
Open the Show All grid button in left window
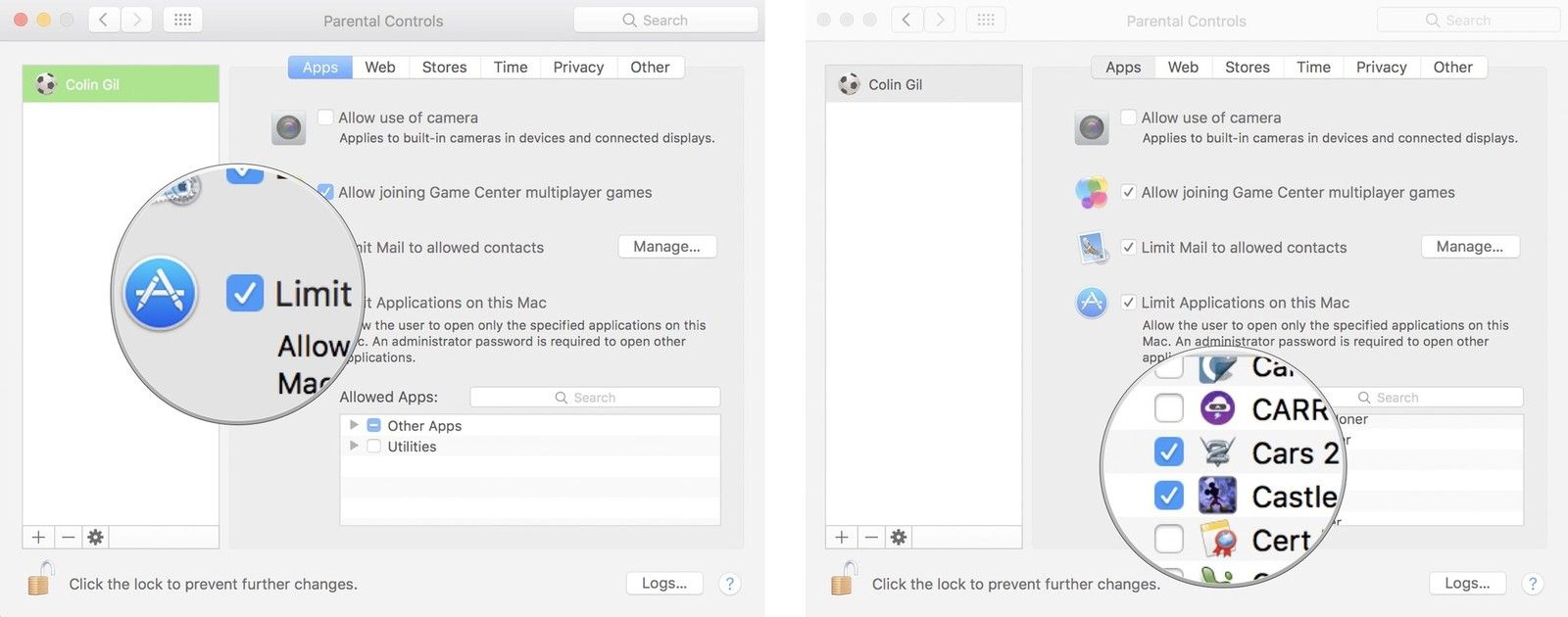pyautogui.click(x=182, y=20)
